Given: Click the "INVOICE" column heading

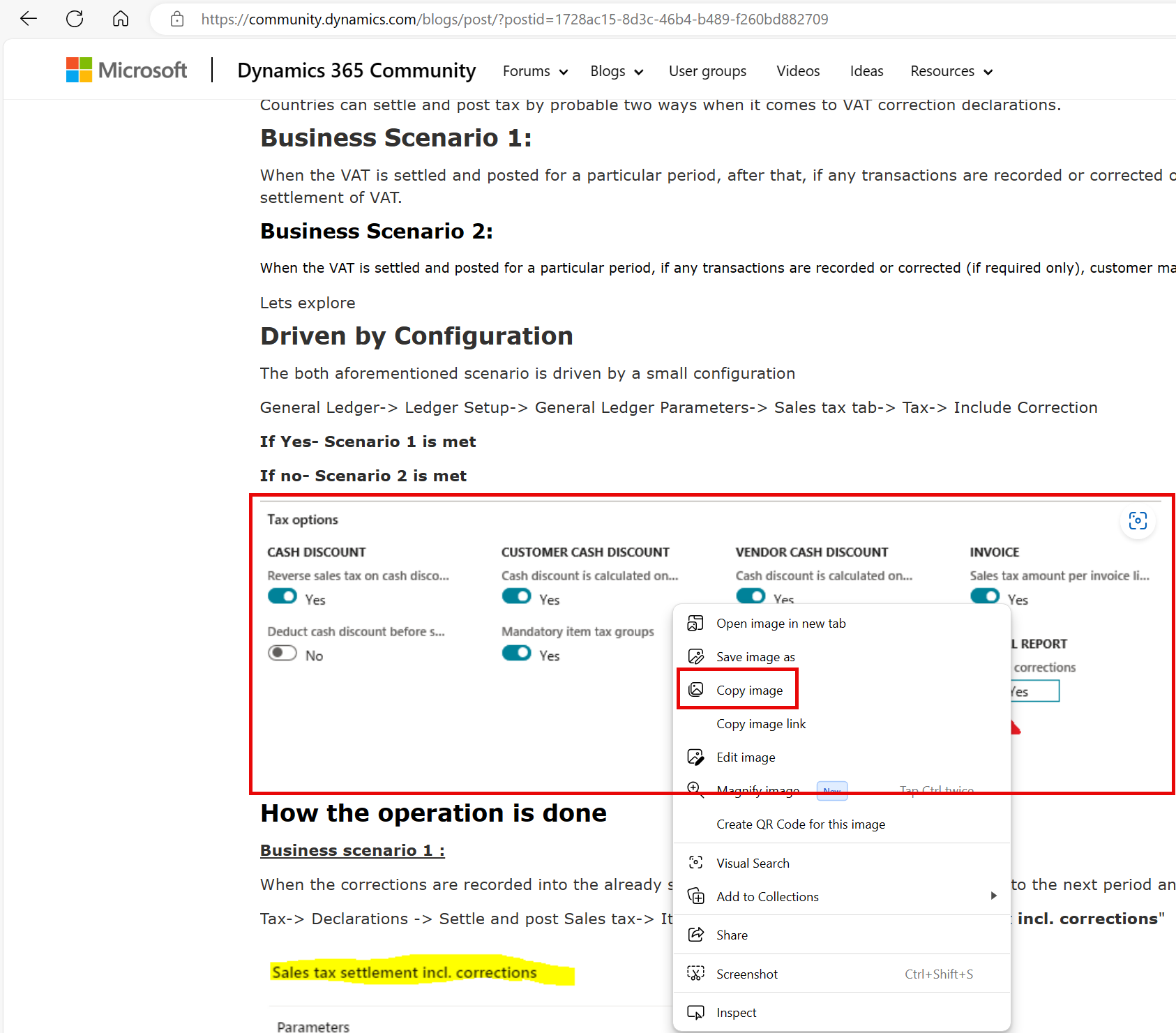Looking at the screenshot, I should tap(995, 552).
